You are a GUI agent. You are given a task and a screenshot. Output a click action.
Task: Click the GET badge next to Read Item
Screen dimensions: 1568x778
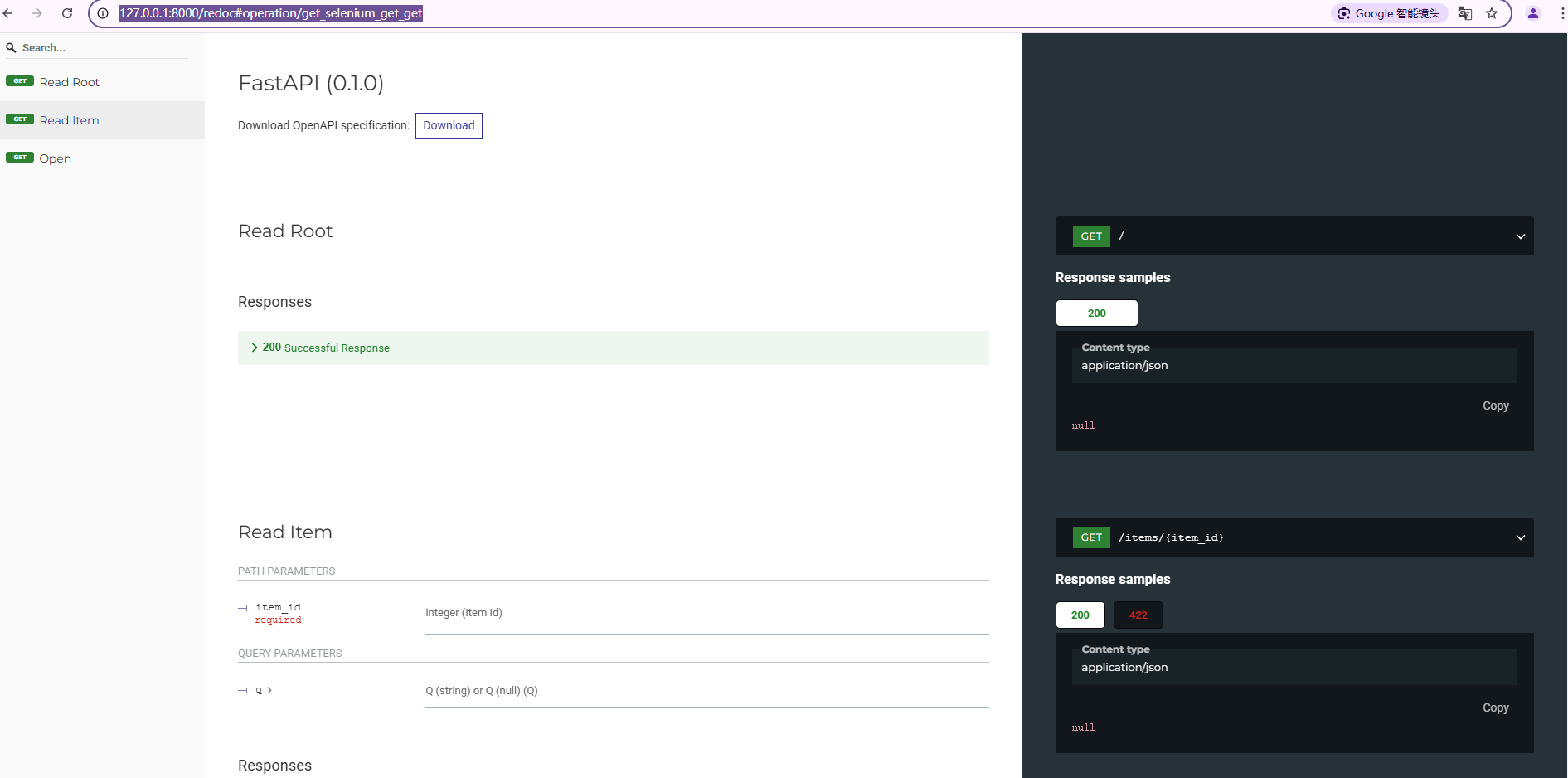coord(20,119)
